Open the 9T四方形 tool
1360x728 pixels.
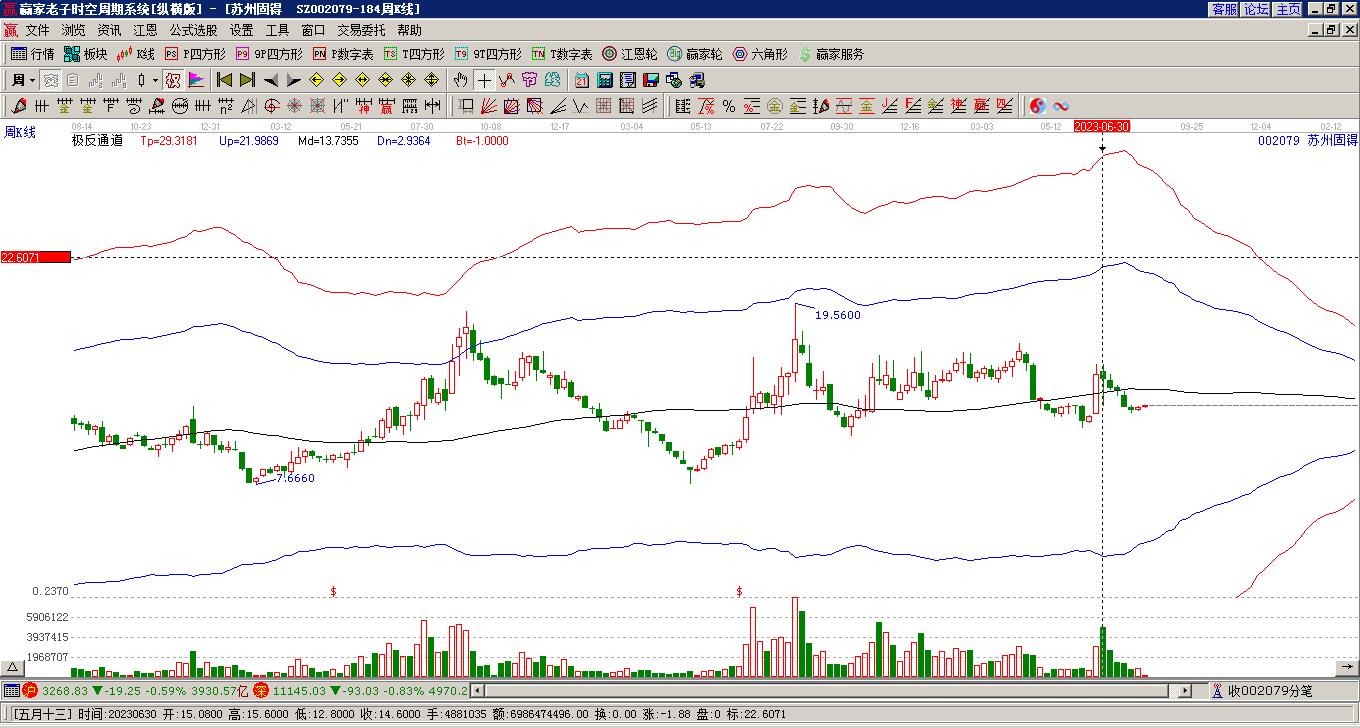(x=487, y=54)
